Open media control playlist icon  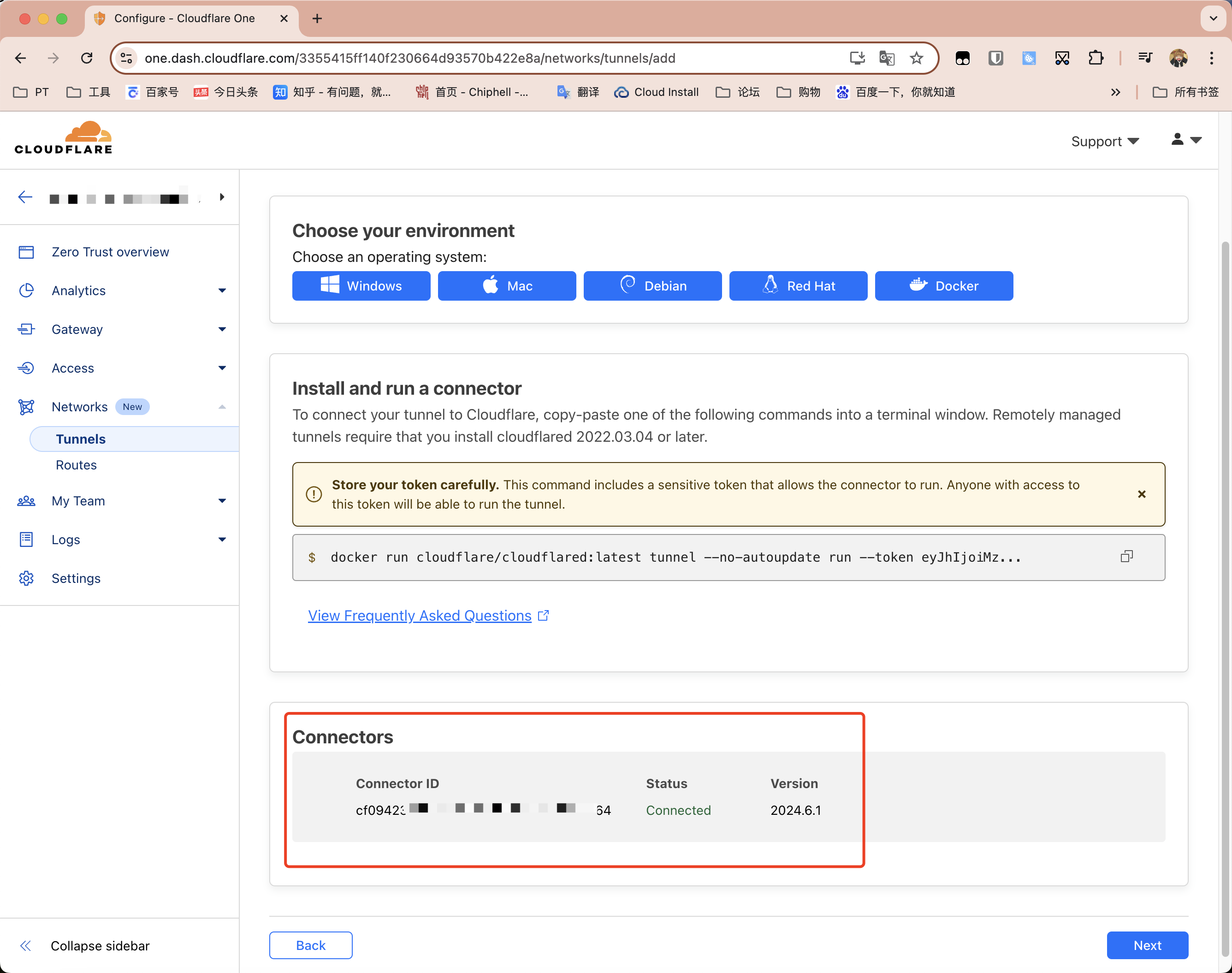coord(1145,58)
